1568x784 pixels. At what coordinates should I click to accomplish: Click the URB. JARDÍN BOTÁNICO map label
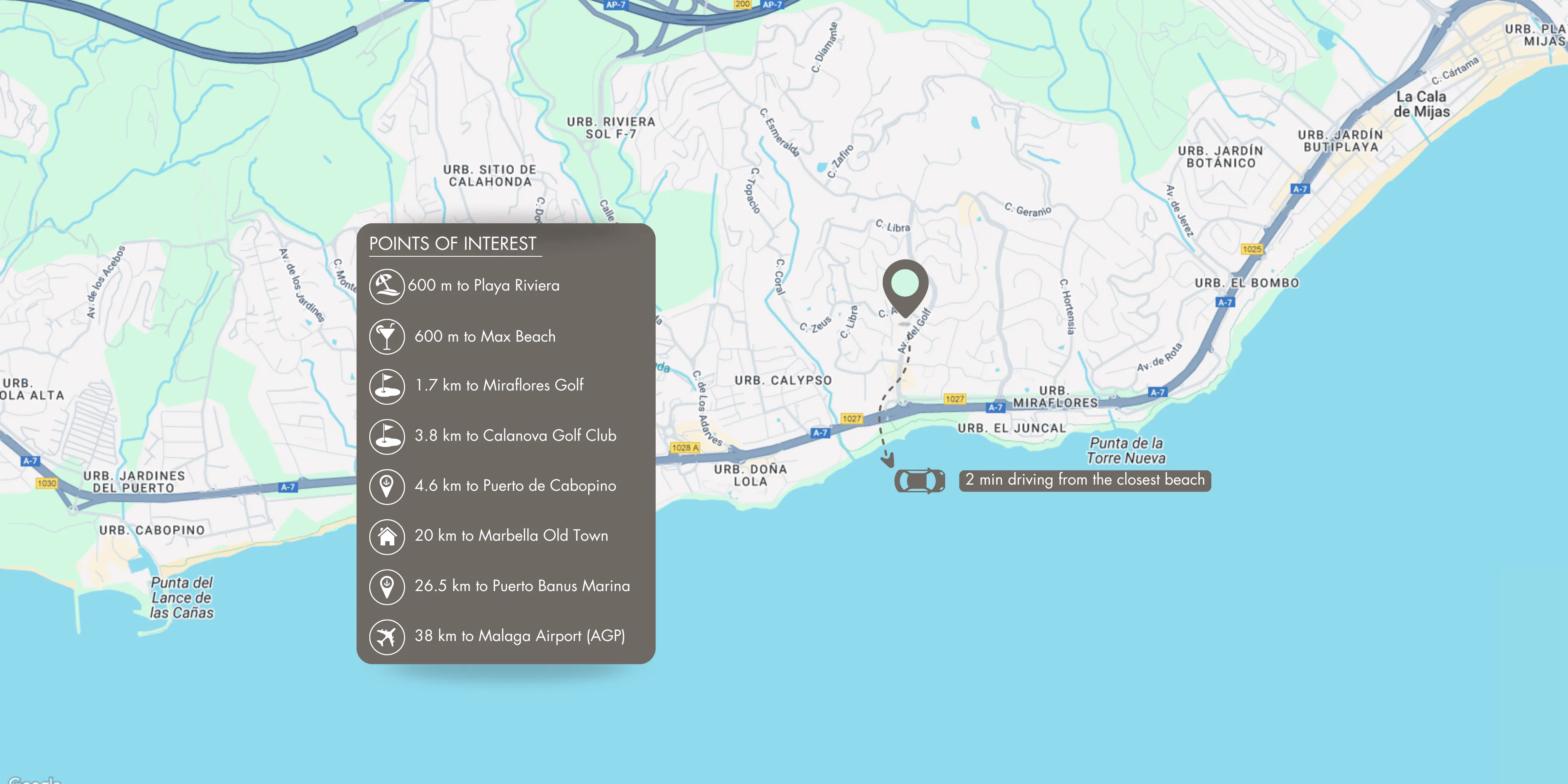1221,157
